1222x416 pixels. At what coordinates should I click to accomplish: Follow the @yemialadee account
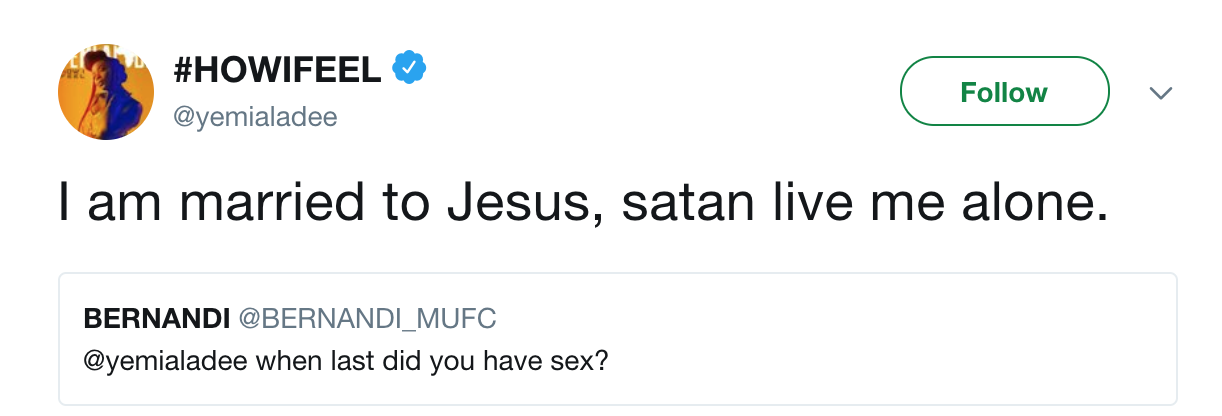pos(1004,92)
